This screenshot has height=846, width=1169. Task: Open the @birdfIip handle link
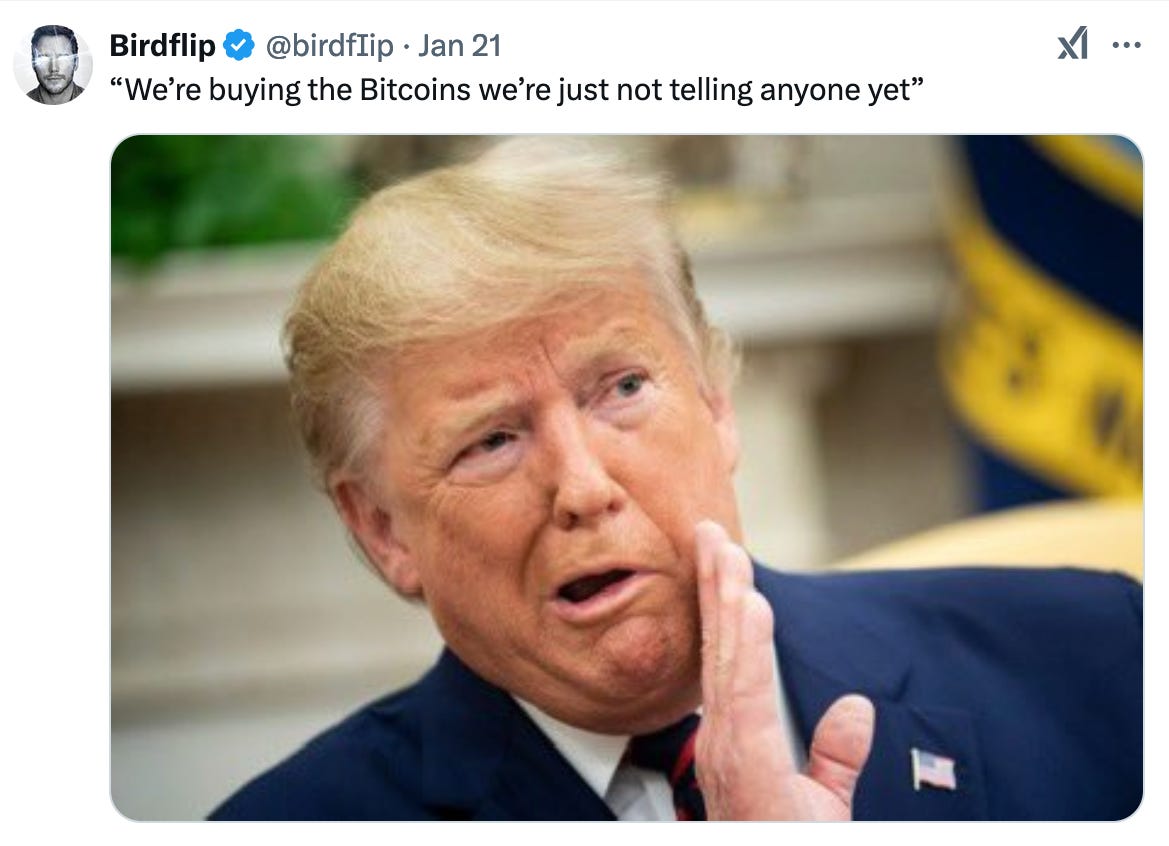click(330, 45)
